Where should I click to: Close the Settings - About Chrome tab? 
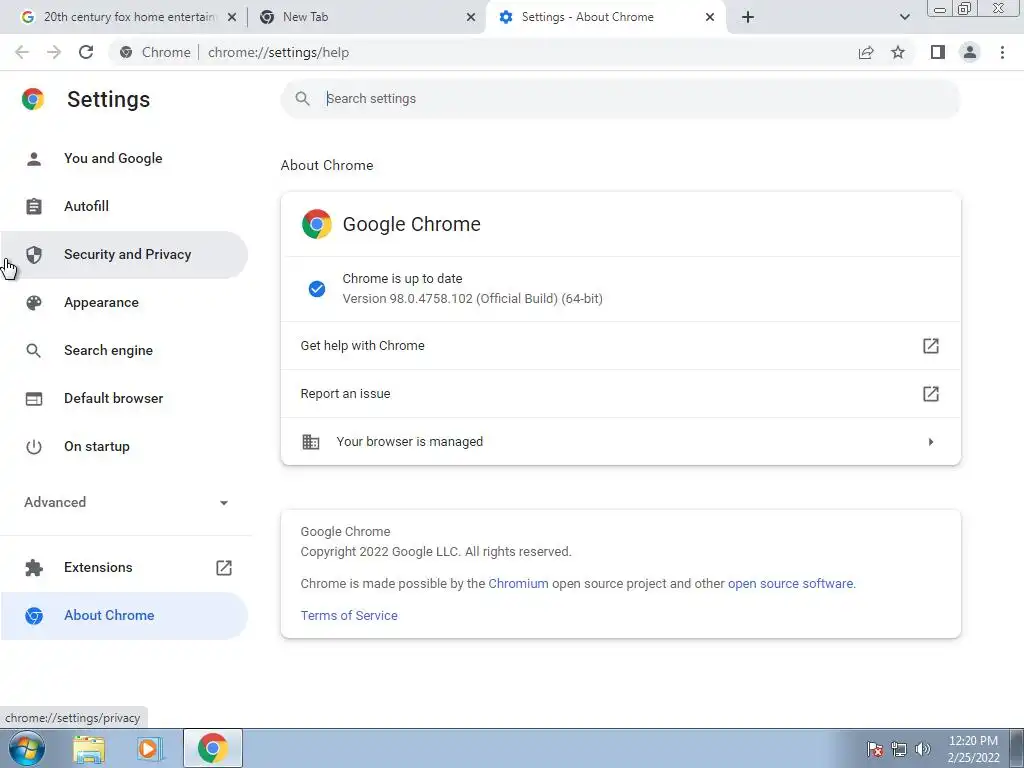710,17
